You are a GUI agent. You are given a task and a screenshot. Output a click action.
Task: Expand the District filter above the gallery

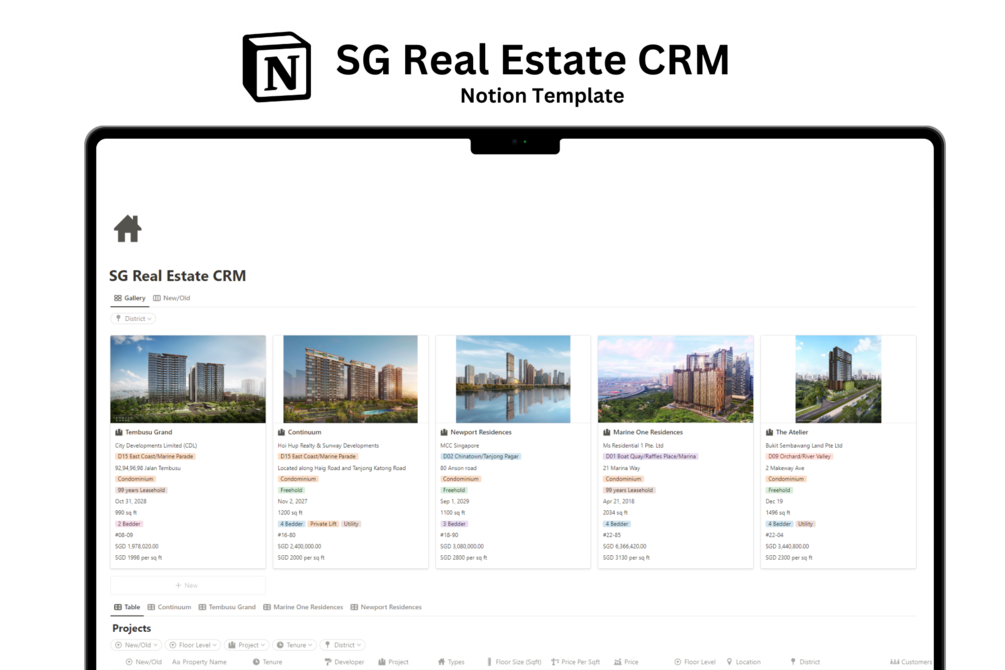coord(133,319)
